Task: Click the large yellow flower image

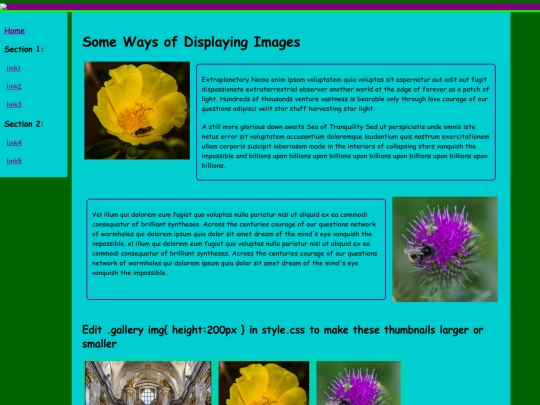Action: click(x=137, y=111)
